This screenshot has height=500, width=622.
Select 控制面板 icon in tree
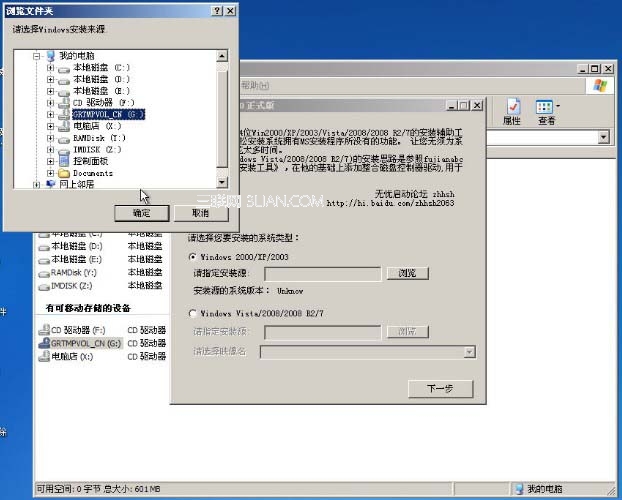(63, 161)
